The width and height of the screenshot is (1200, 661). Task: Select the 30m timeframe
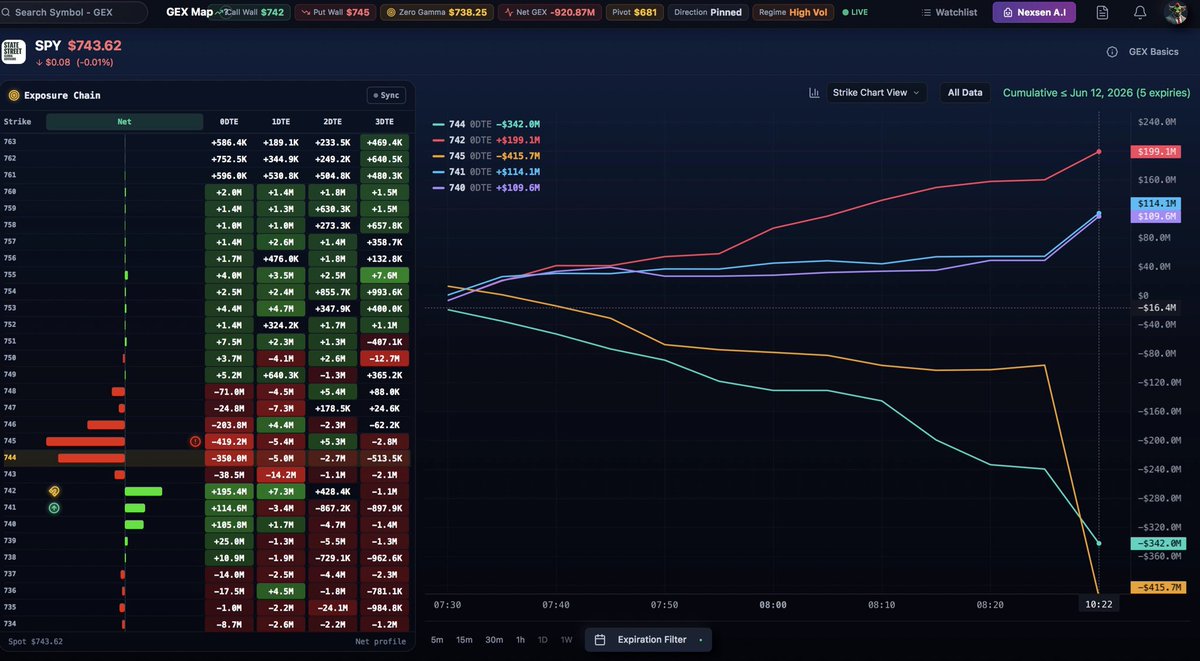pos(494,640)
